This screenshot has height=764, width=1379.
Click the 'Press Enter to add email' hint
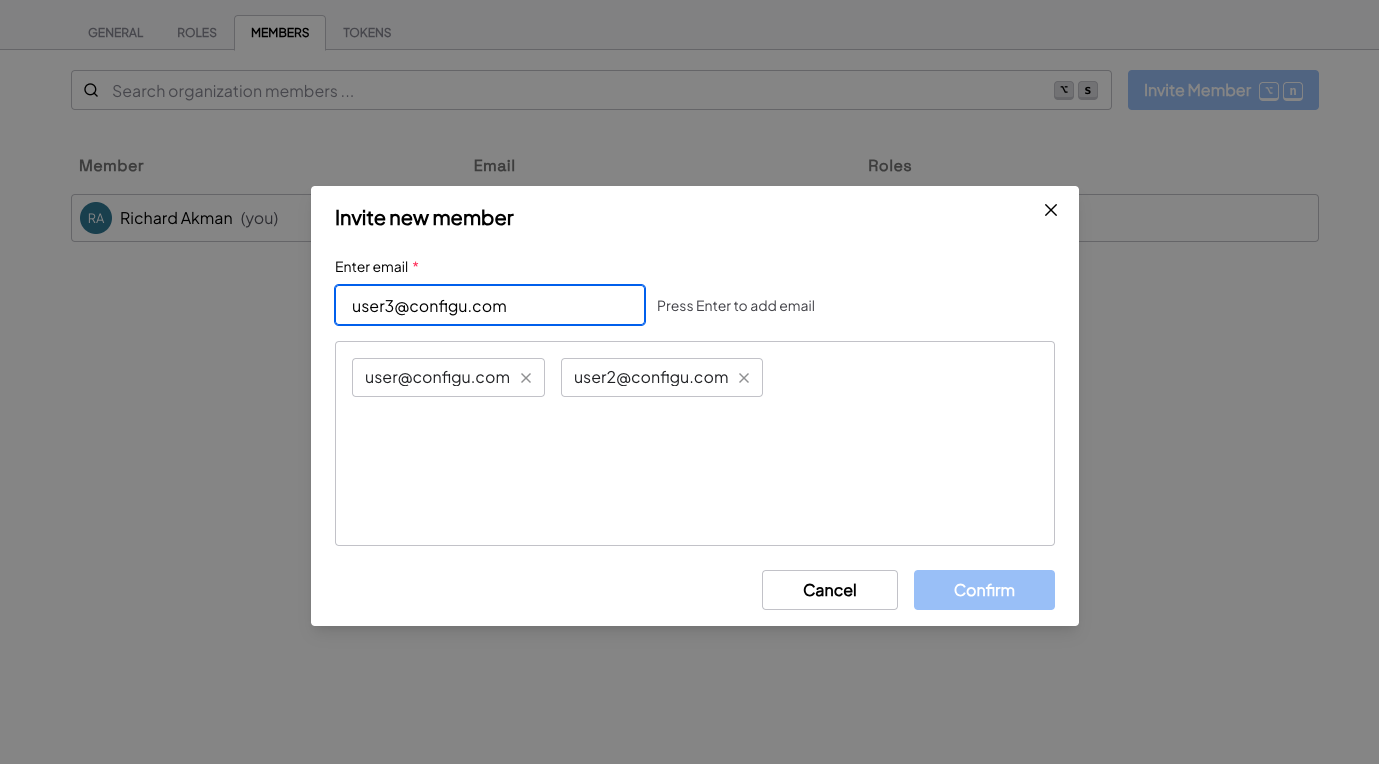pyautogui.click(x=736, y=306)
